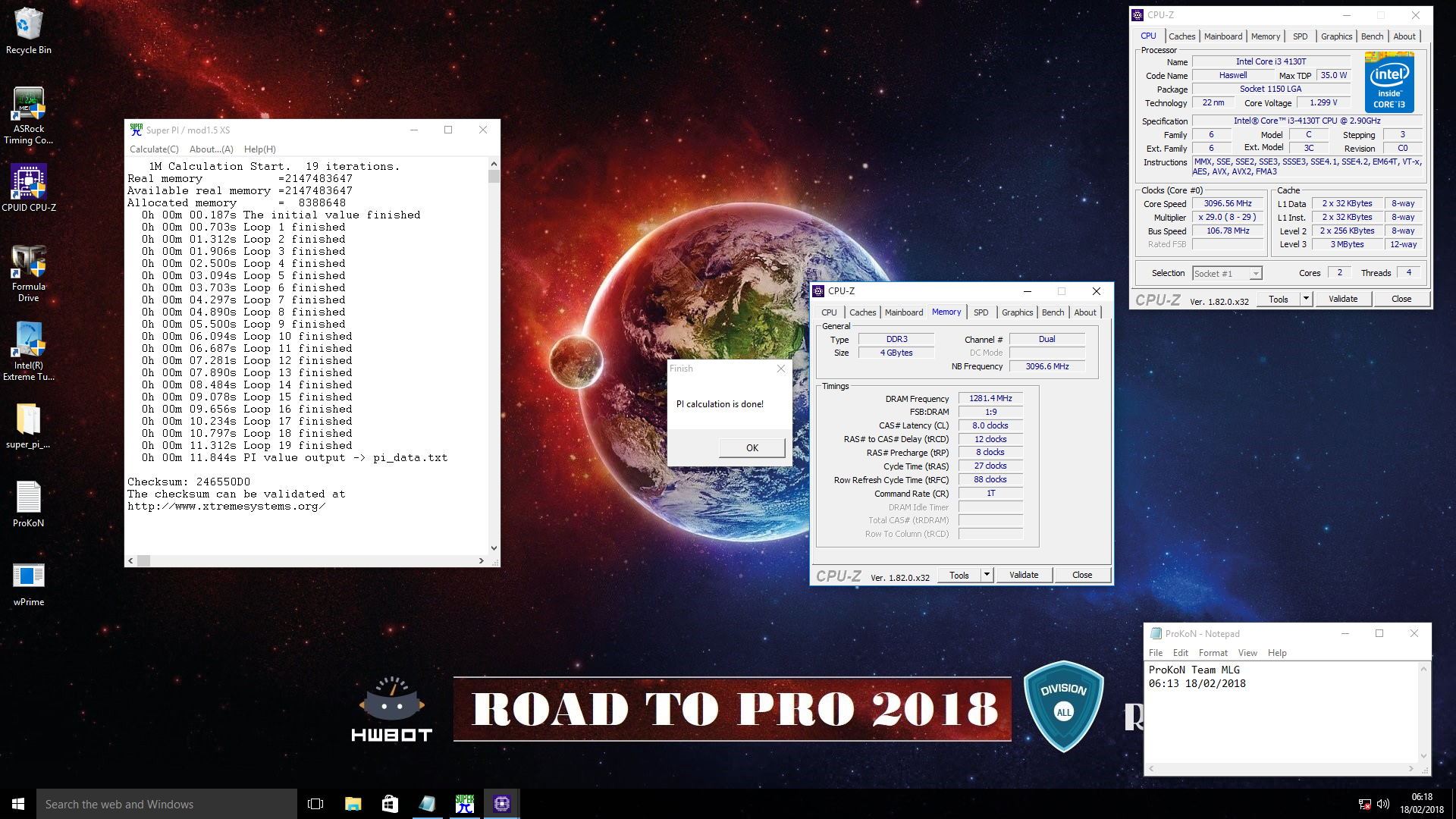1456x819 pixels.
Task: Open the Windows Start menu
Action: point(18,804)
